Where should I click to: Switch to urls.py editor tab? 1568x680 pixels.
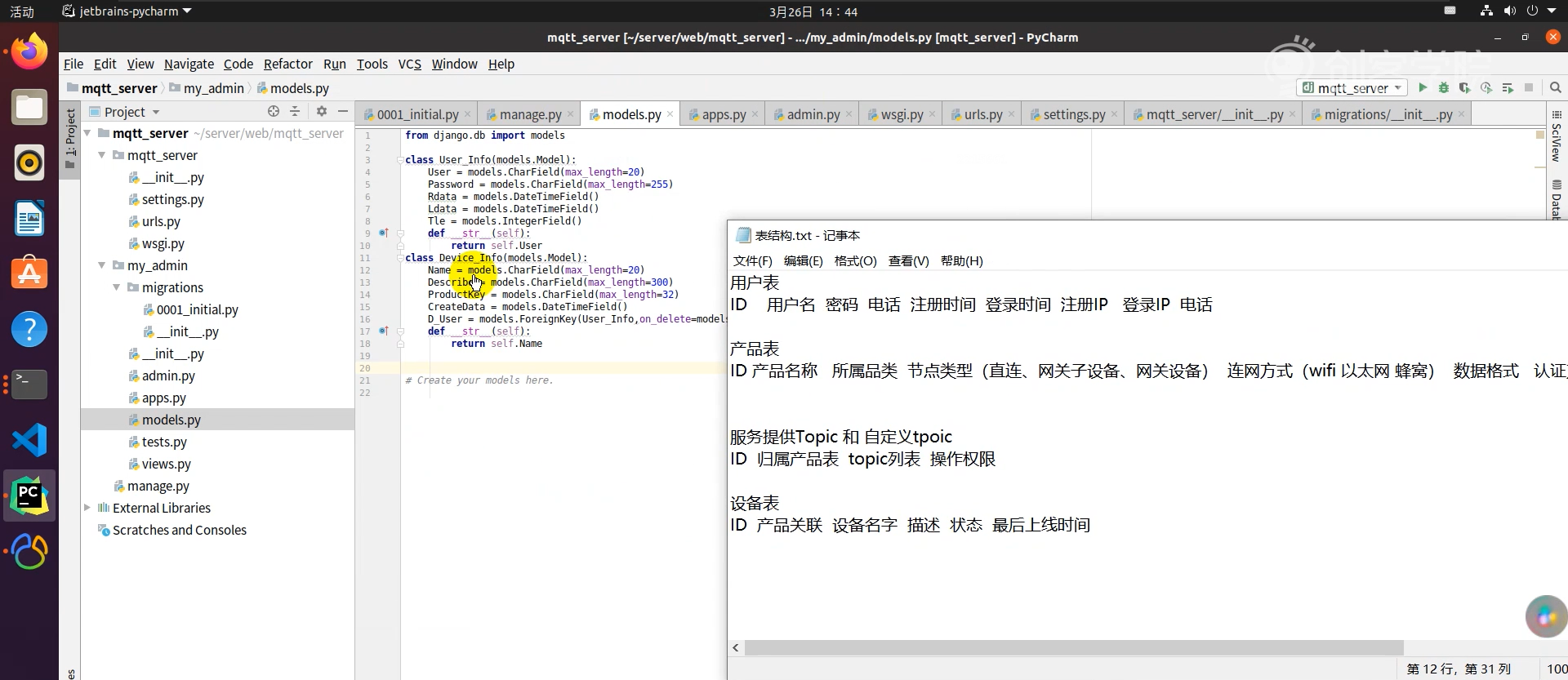(982, 114)
